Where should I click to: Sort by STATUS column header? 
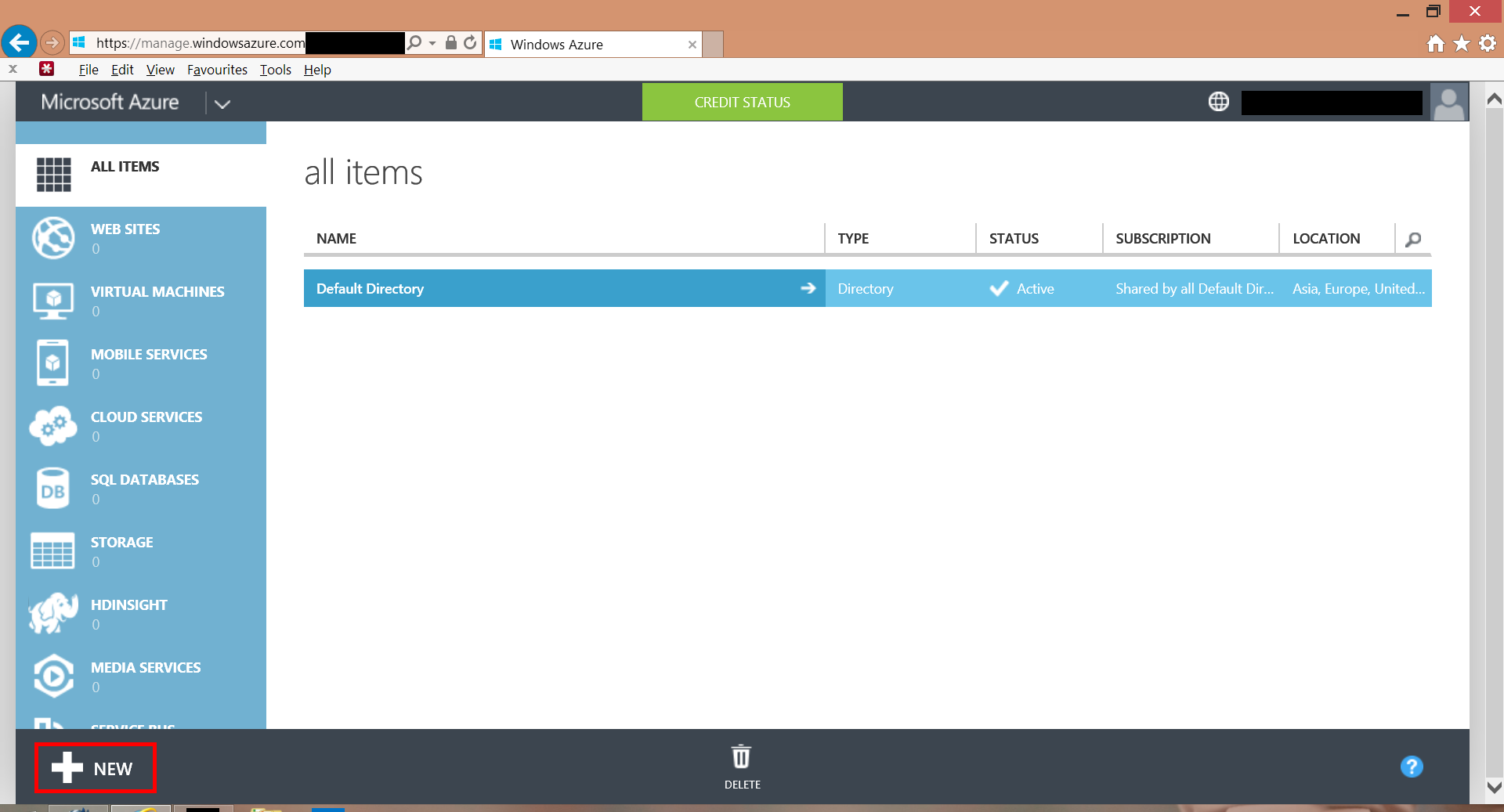tap(1014, 239)
